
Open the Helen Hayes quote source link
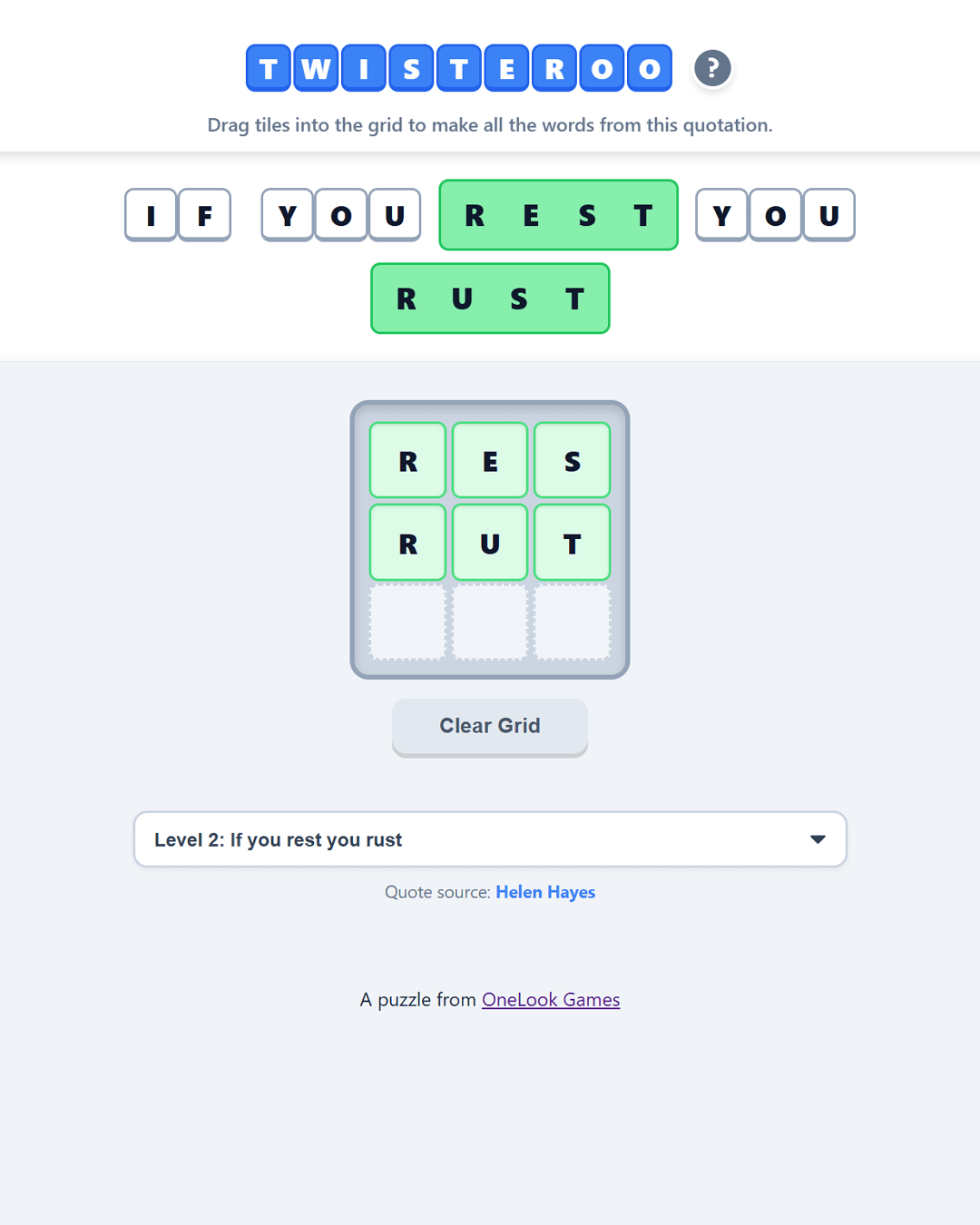[545, 892]
